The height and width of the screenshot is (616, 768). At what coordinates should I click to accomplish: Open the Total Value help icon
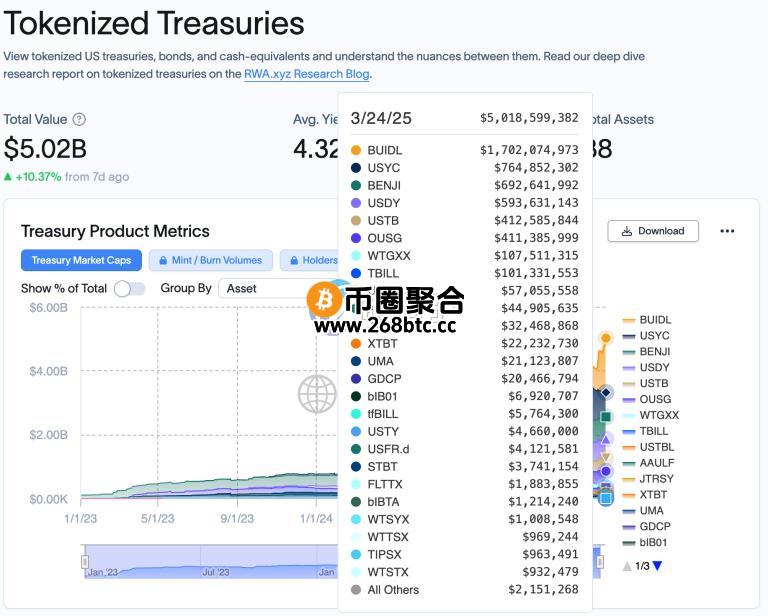click(x=79, y=119)
